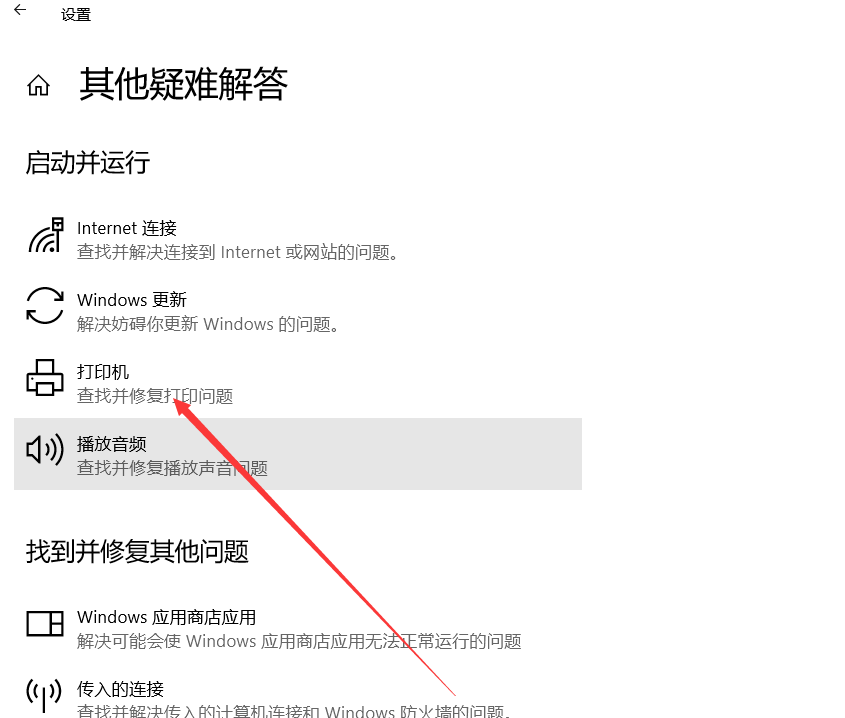Click the speaker audio playback icon
This screenshot has width=845, height=718.
coord(45,449)
